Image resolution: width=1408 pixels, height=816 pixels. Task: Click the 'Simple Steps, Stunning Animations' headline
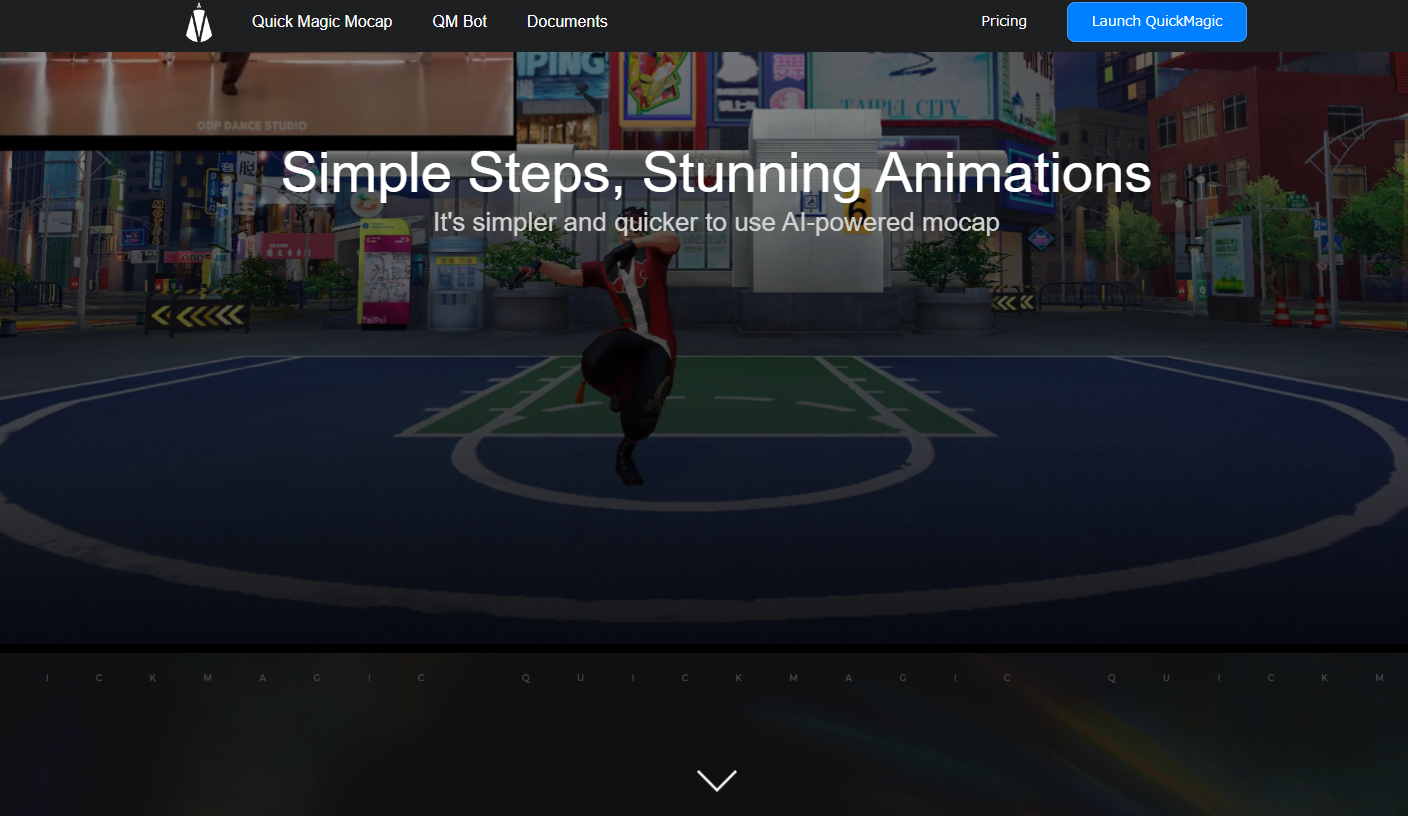[716, 173]
